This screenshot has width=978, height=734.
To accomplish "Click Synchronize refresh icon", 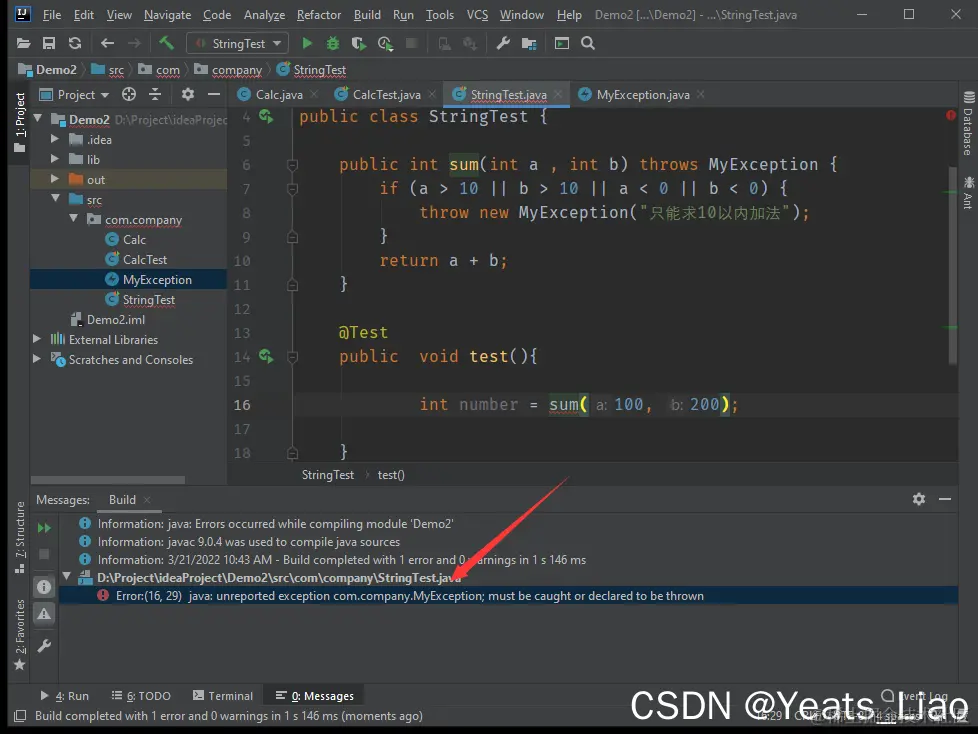I will tap(75, 43).
